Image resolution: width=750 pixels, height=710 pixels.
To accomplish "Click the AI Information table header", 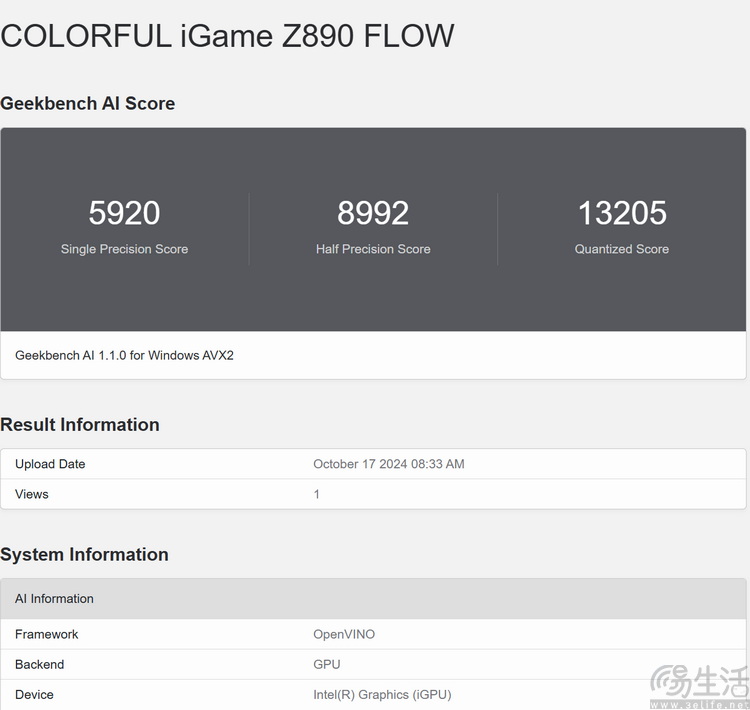I will point(373,599).
